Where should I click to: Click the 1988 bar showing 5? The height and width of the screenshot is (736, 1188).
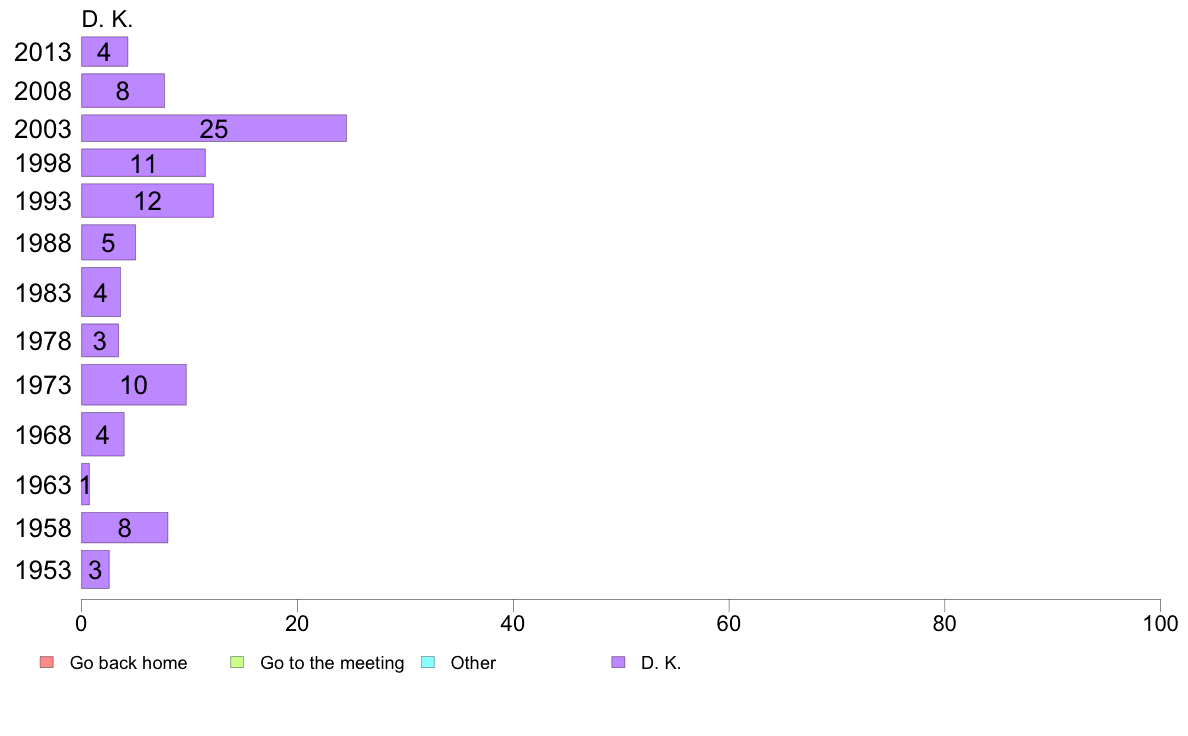108,243
